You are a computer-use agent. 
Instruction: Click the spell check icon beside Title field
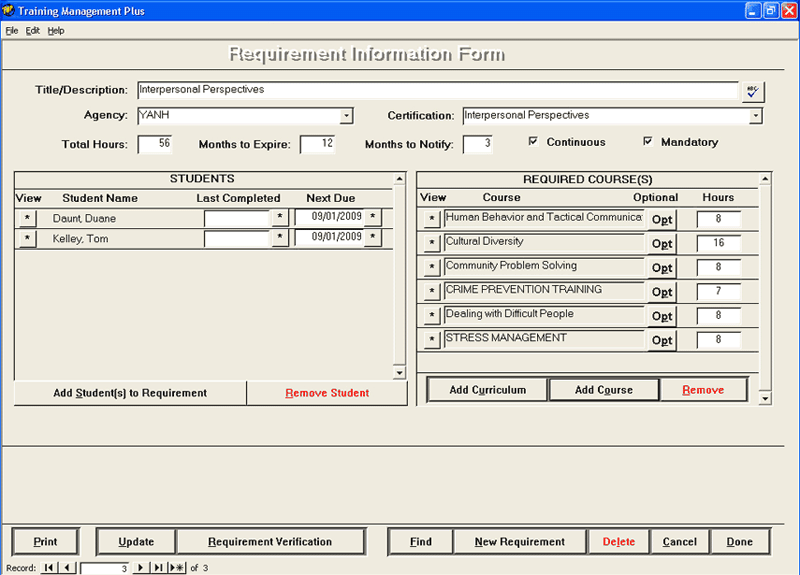752,91
